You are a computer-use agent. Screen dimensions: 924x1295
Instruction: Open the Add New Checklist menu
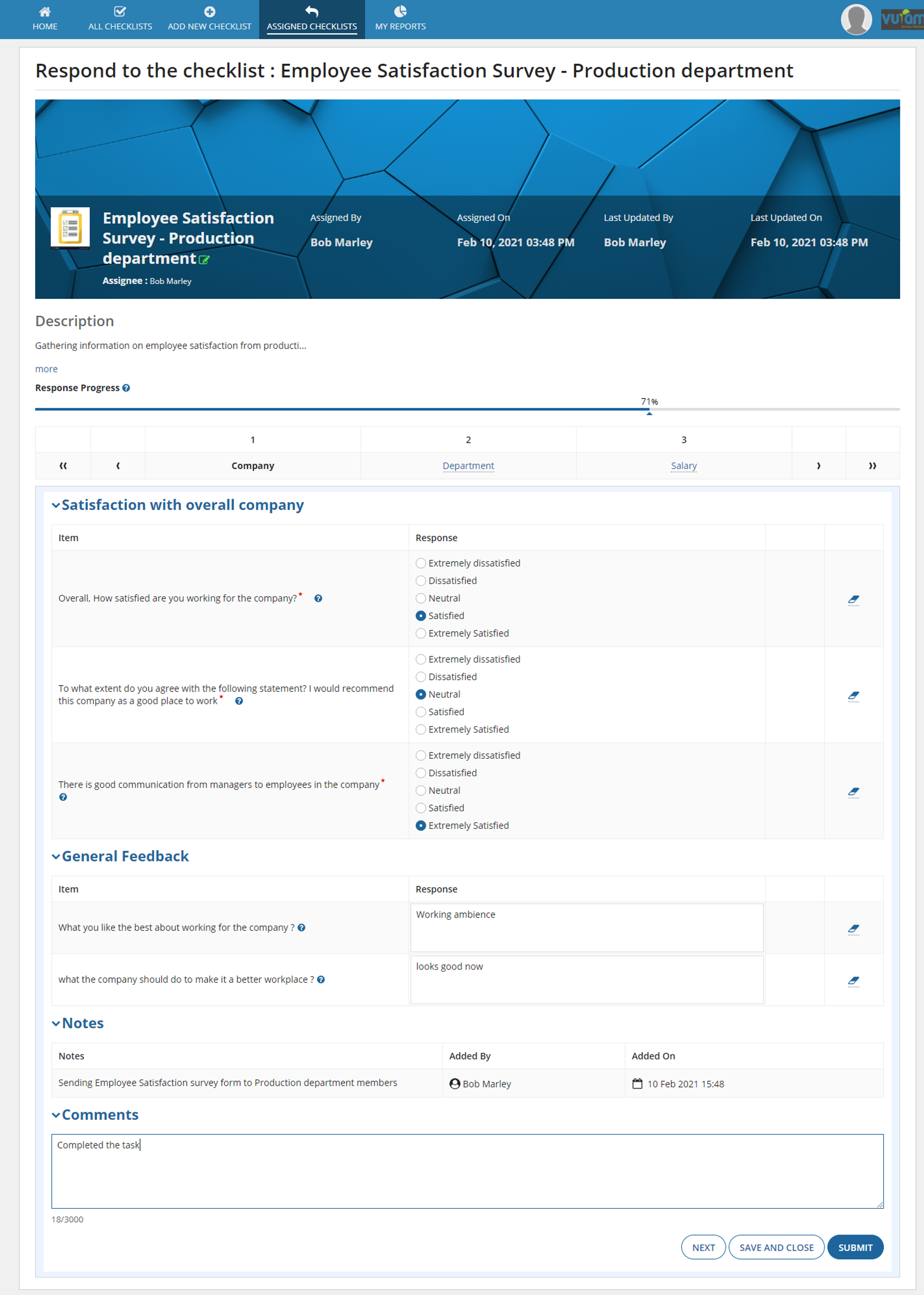click(x=209, y=19)
